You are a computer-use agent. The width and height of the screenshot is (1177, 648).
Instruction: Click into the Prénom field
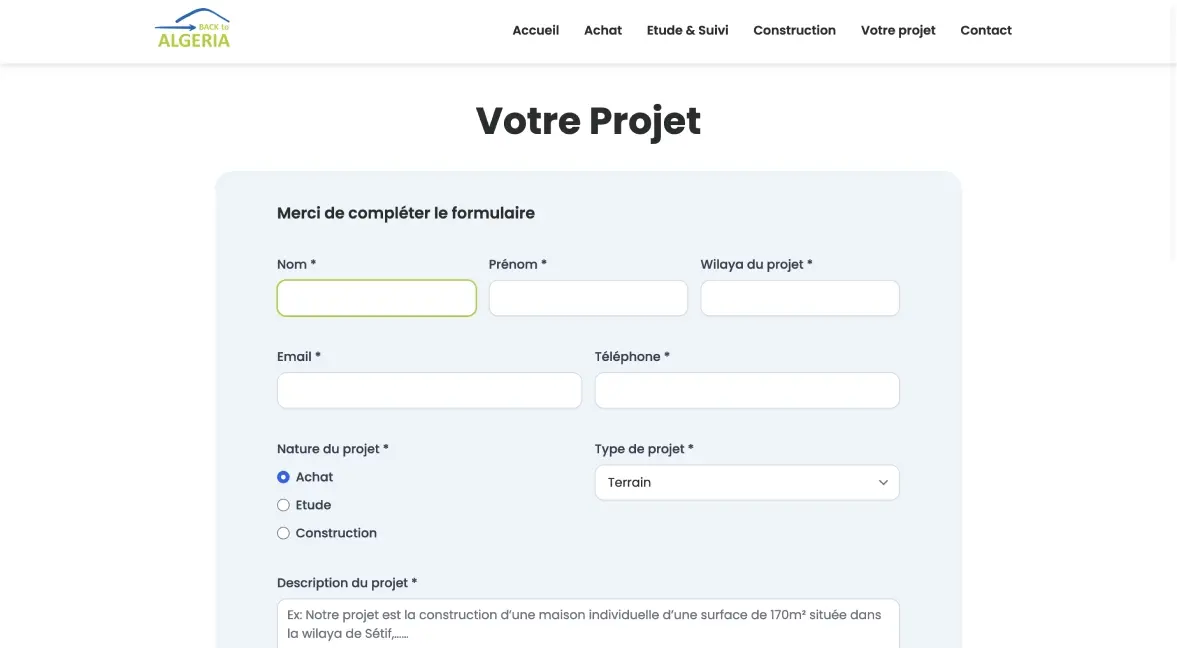588,298
